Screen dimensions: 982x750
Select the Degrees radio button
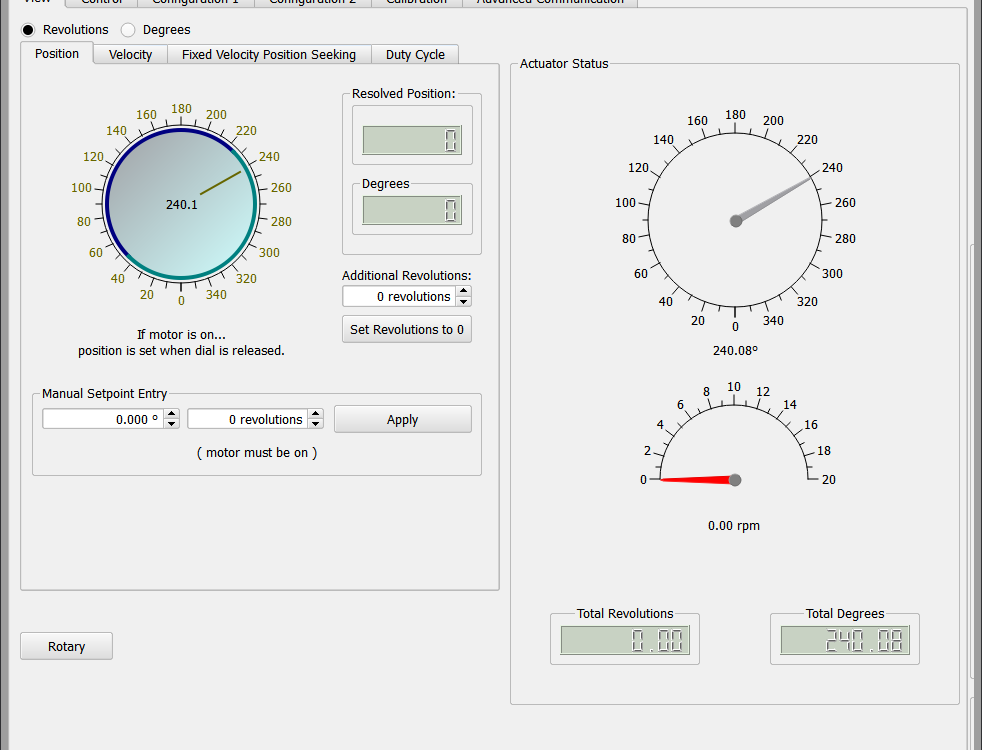128,30
